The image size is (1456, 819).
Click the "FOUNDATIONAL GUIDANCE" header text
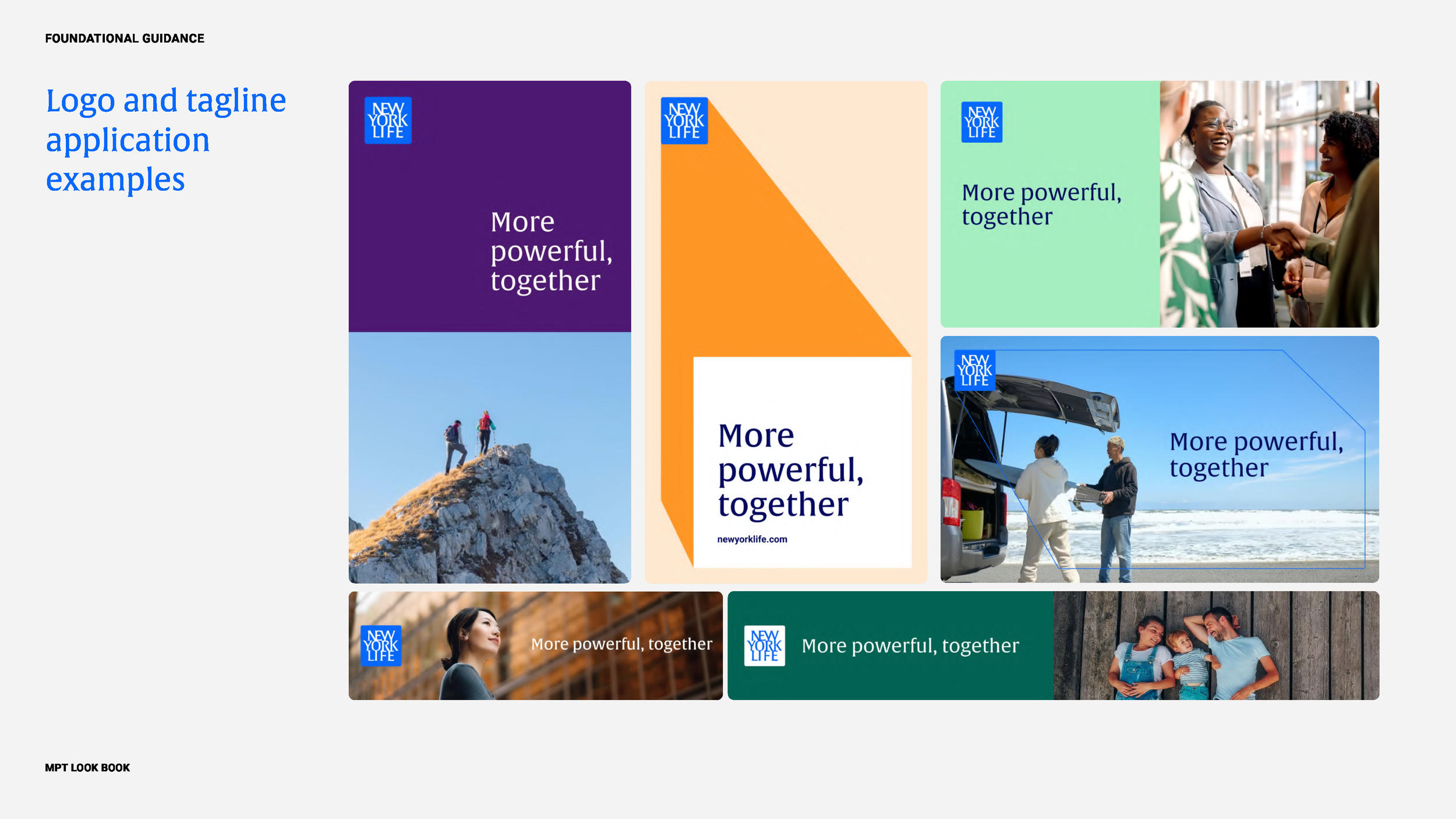click(125, 38)
